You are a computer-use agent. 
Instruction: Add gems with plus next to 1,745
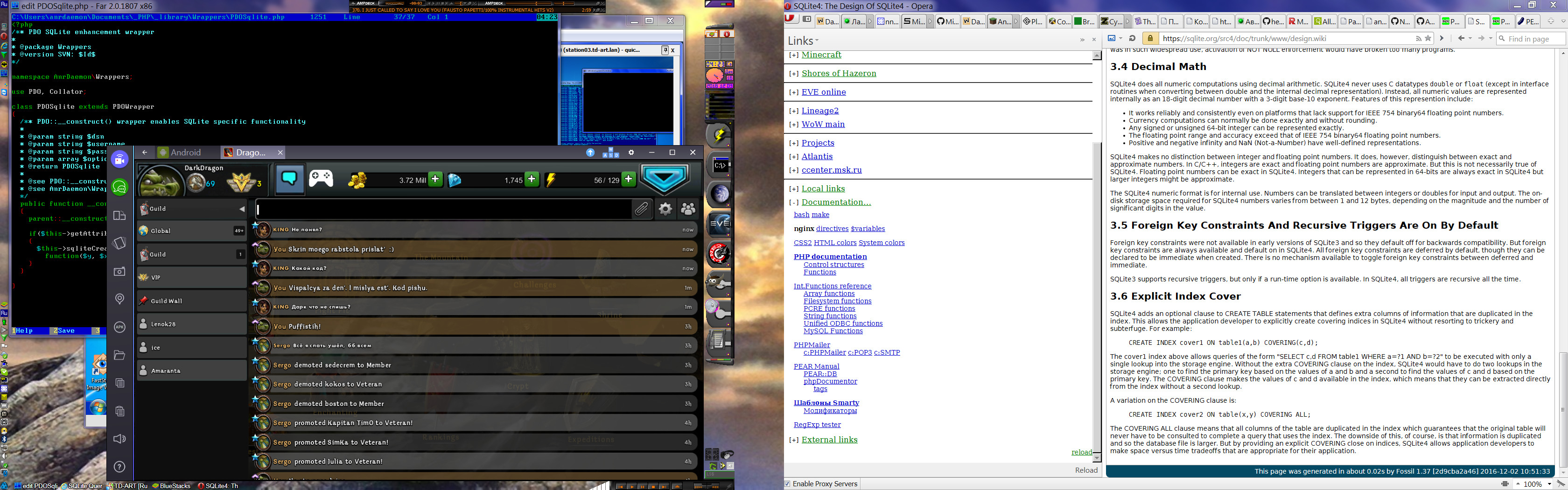coord(532,179)
